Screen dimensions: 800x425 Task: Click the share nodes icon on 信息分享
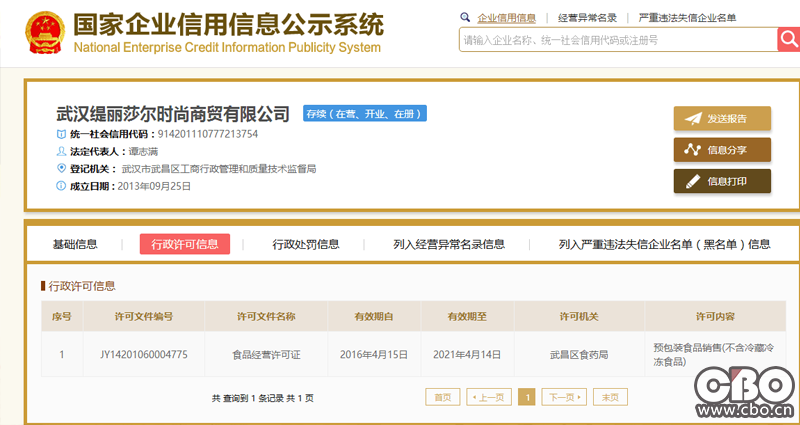[x=693, y=149]
